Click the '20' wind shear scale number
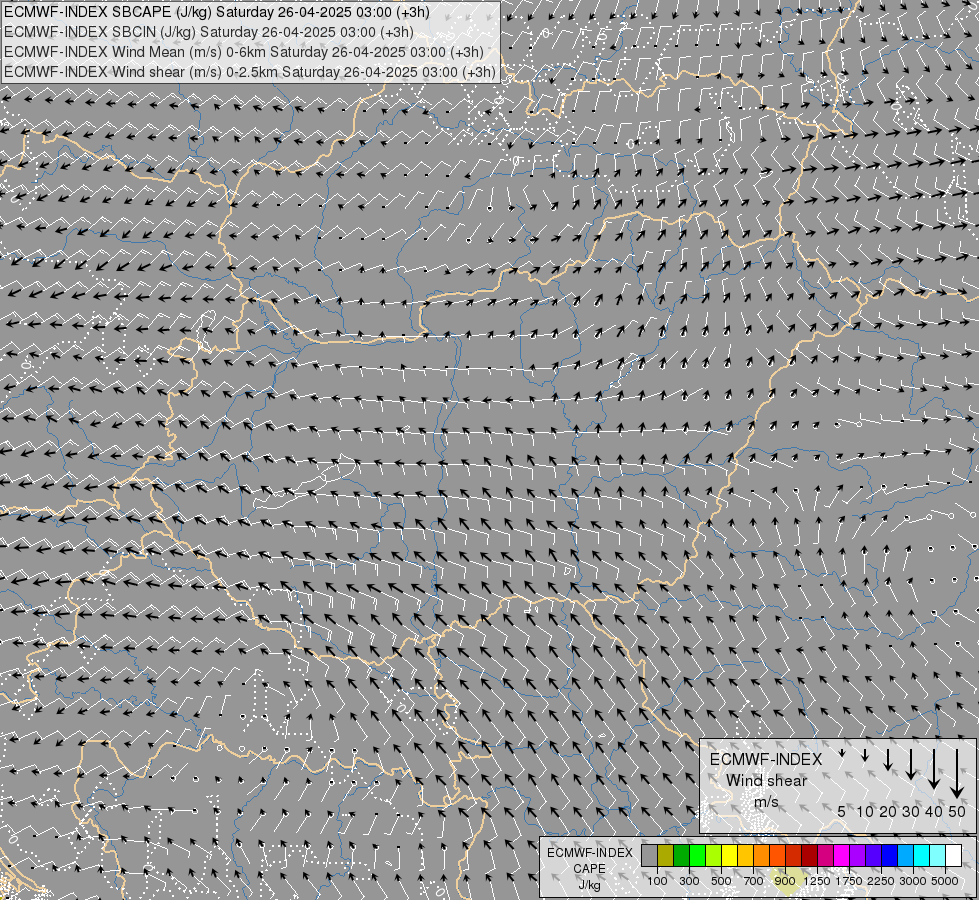Screen dimensions: 979x900 click(x=888, y=811)
